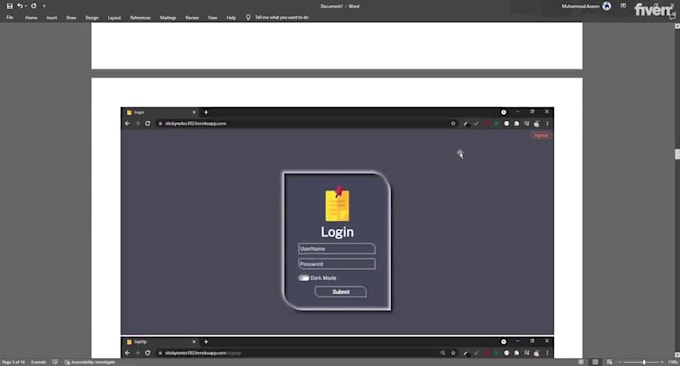The width and height of the screenshot is (680, 366).
Task: Click the Submit button in Login screenshot
Action: coord(340,292)
